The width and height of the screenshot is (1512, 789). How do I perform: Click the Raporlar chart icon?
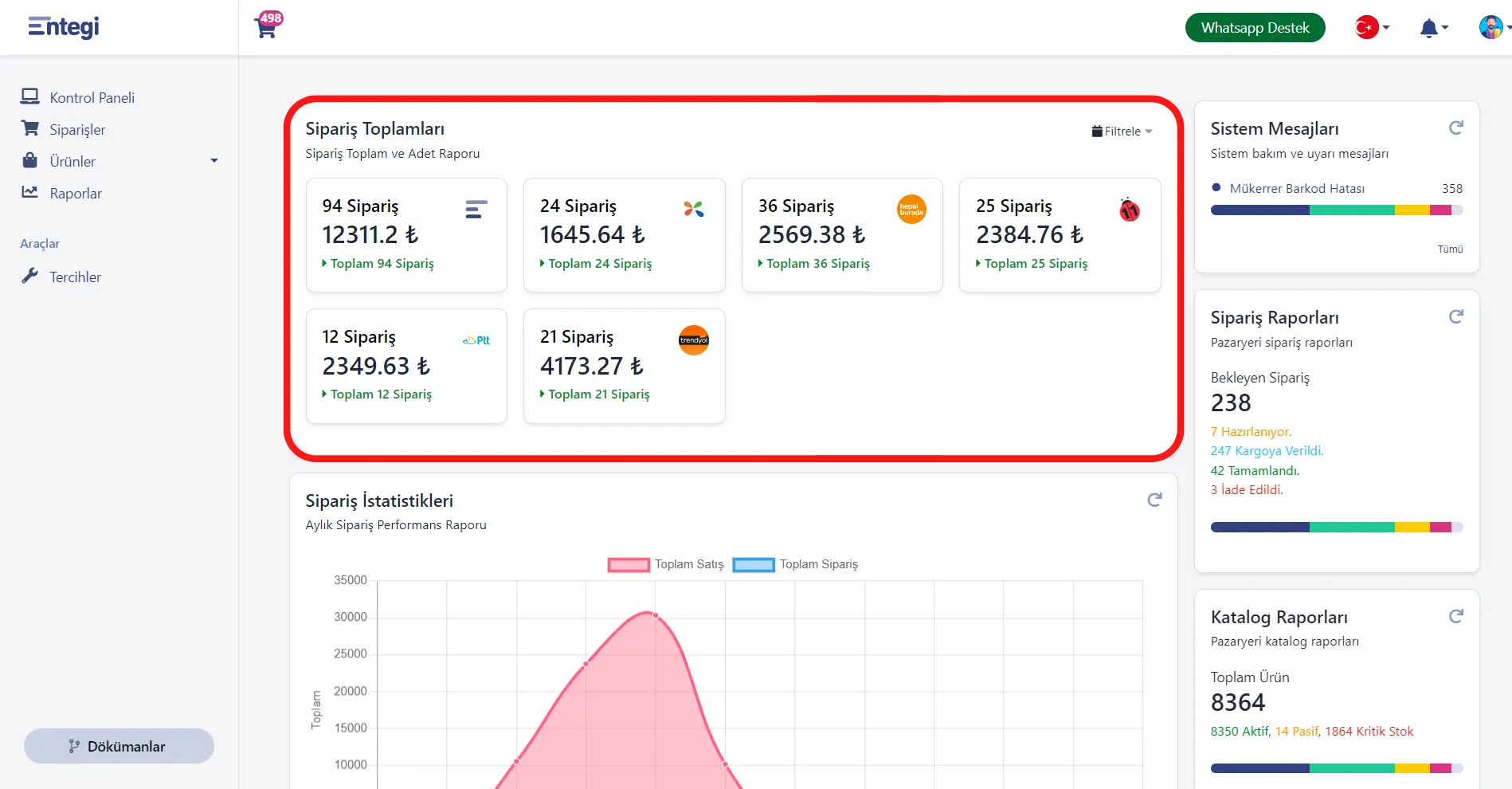(x=29, y=192)
